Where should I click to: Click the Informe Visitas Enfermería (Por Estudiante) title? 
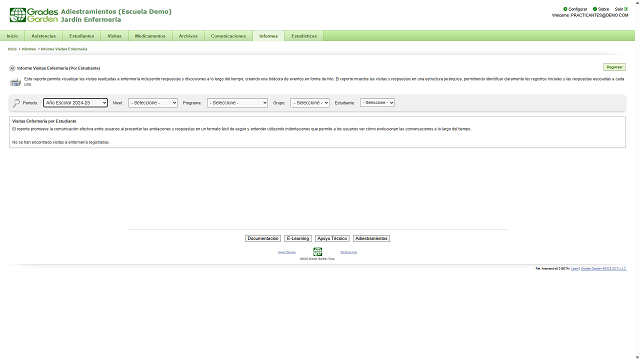pos(58,68)
